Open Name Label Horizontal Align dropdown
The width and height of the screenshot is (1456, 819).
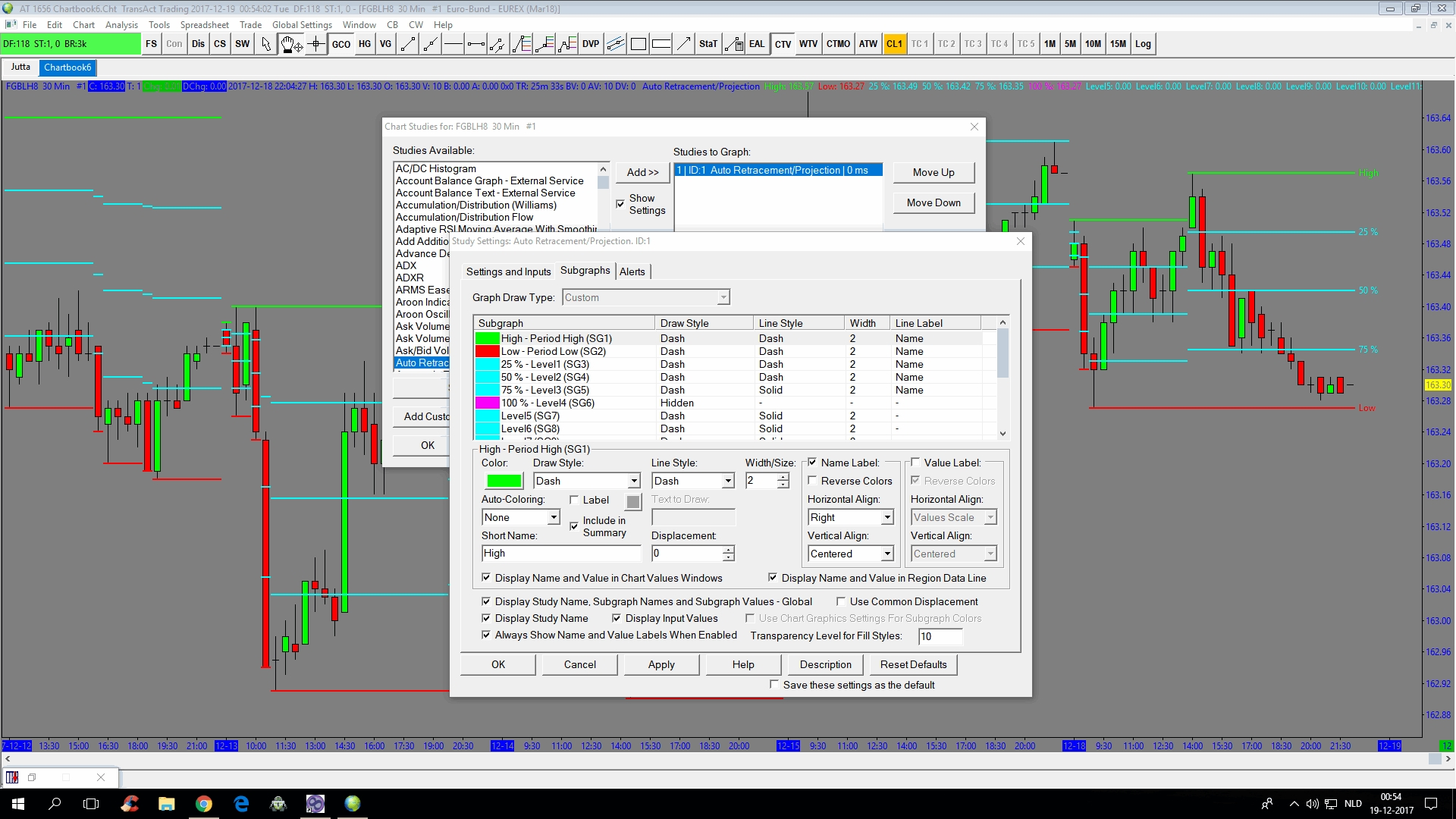point(851,517)
